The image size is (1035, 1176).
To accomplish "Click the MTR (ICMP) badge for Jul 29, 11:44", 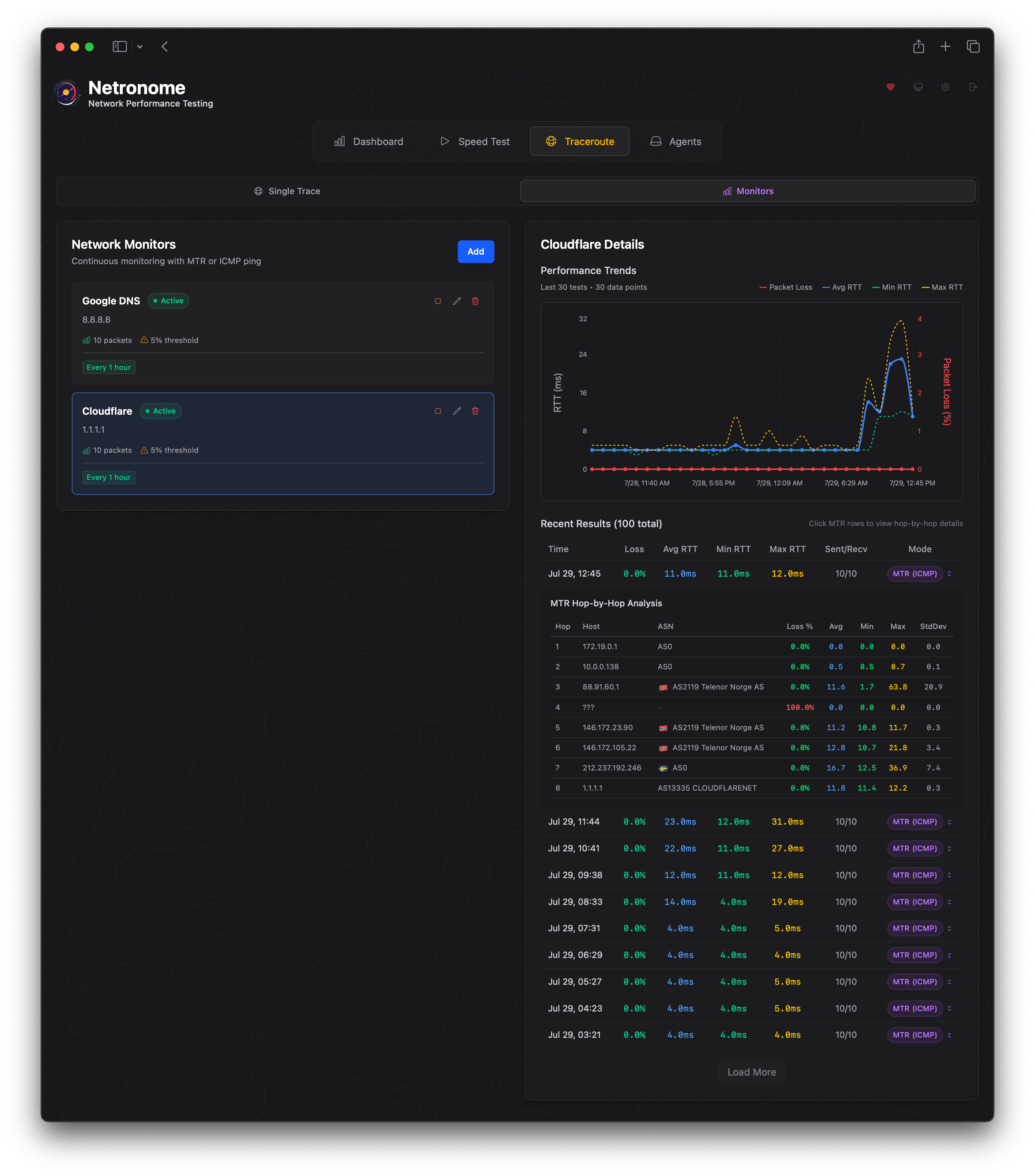I will [915, 822].
